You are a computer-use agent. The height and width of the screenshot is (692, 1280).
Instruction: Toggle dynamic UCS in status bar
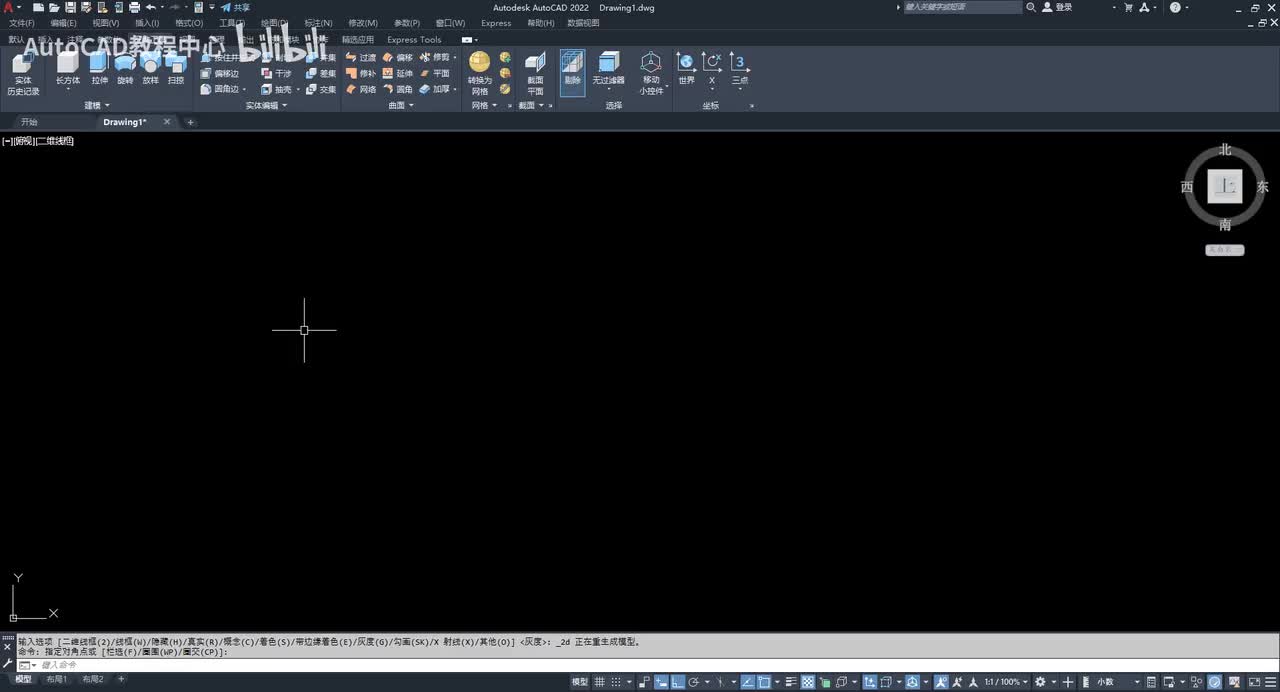coord(869,682)
